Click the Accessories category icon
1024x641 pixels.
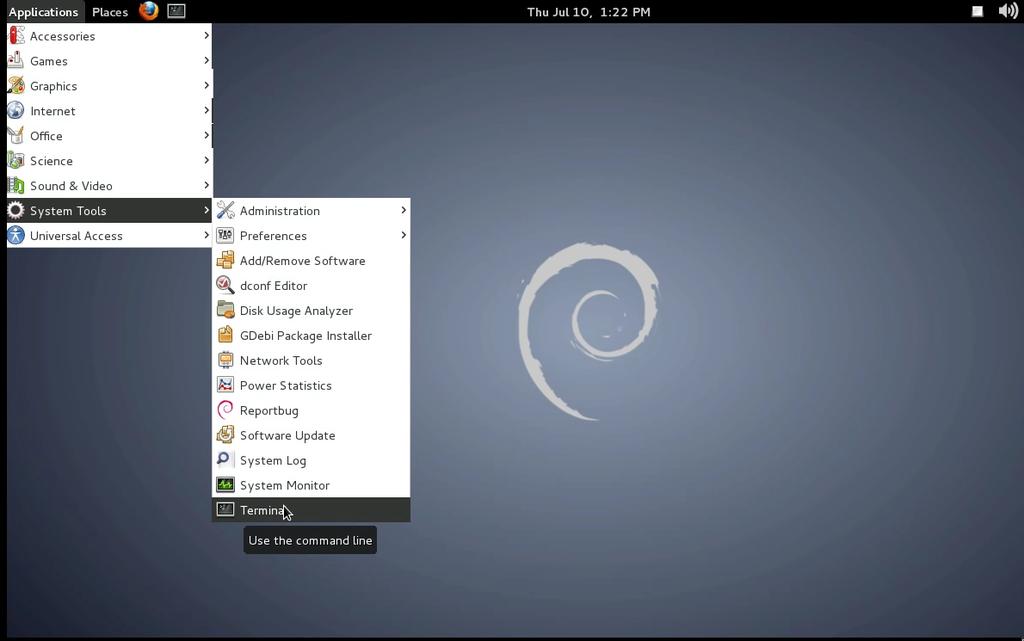16,36
